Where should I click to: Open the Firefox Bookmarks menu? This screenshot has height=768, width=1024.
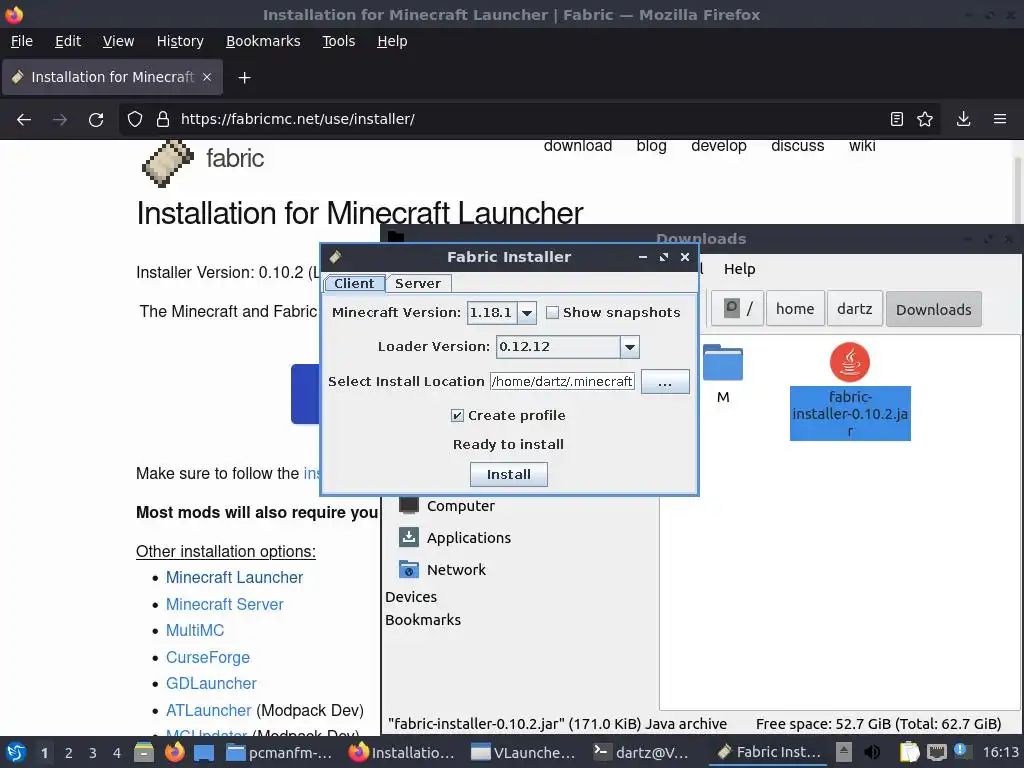coord(263,41)
